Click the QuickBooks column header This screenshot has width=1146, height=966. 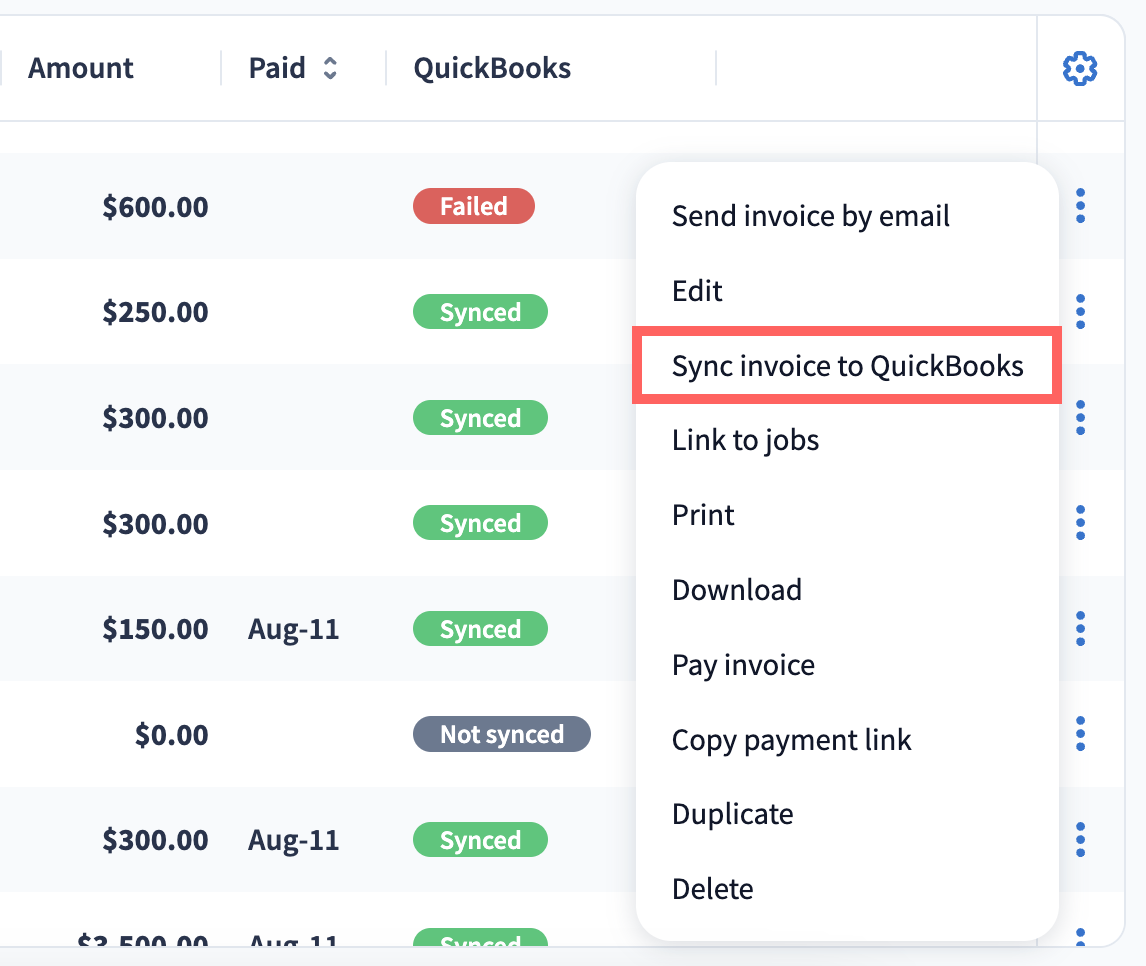pos(492,69)
